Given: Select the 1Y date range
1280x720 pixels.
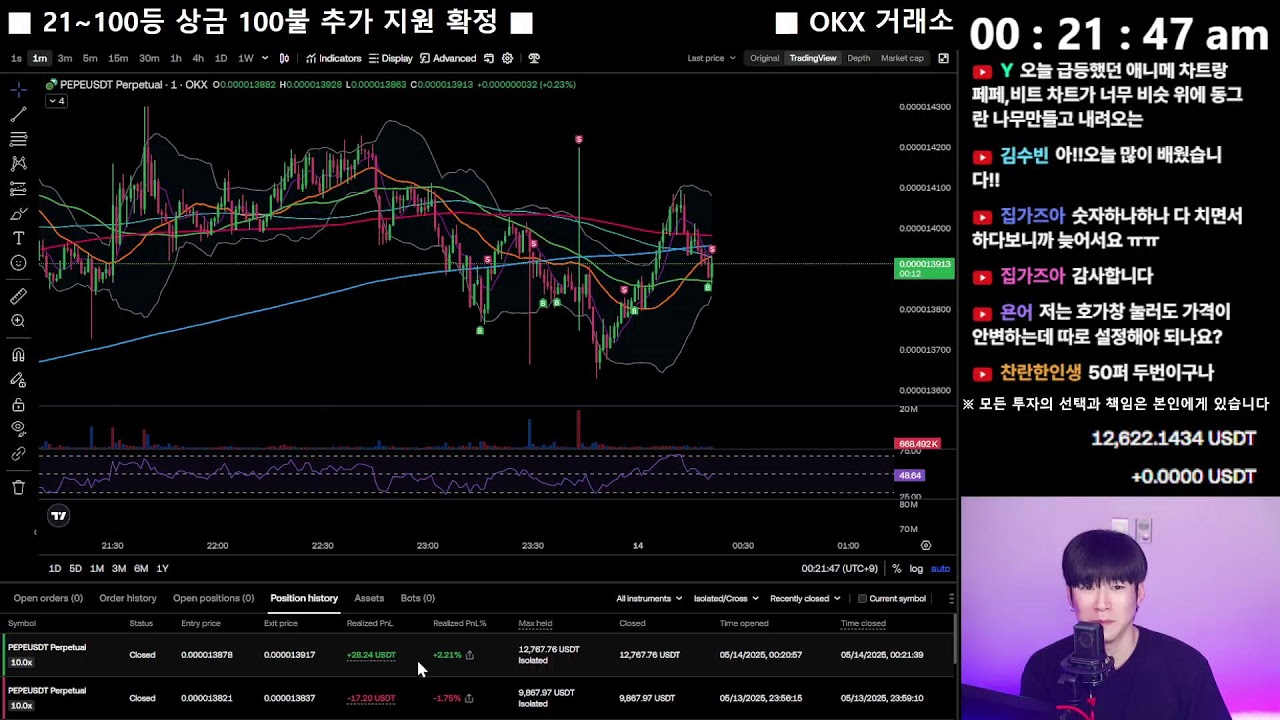Looking at the screenshot, I should [162, 568].
